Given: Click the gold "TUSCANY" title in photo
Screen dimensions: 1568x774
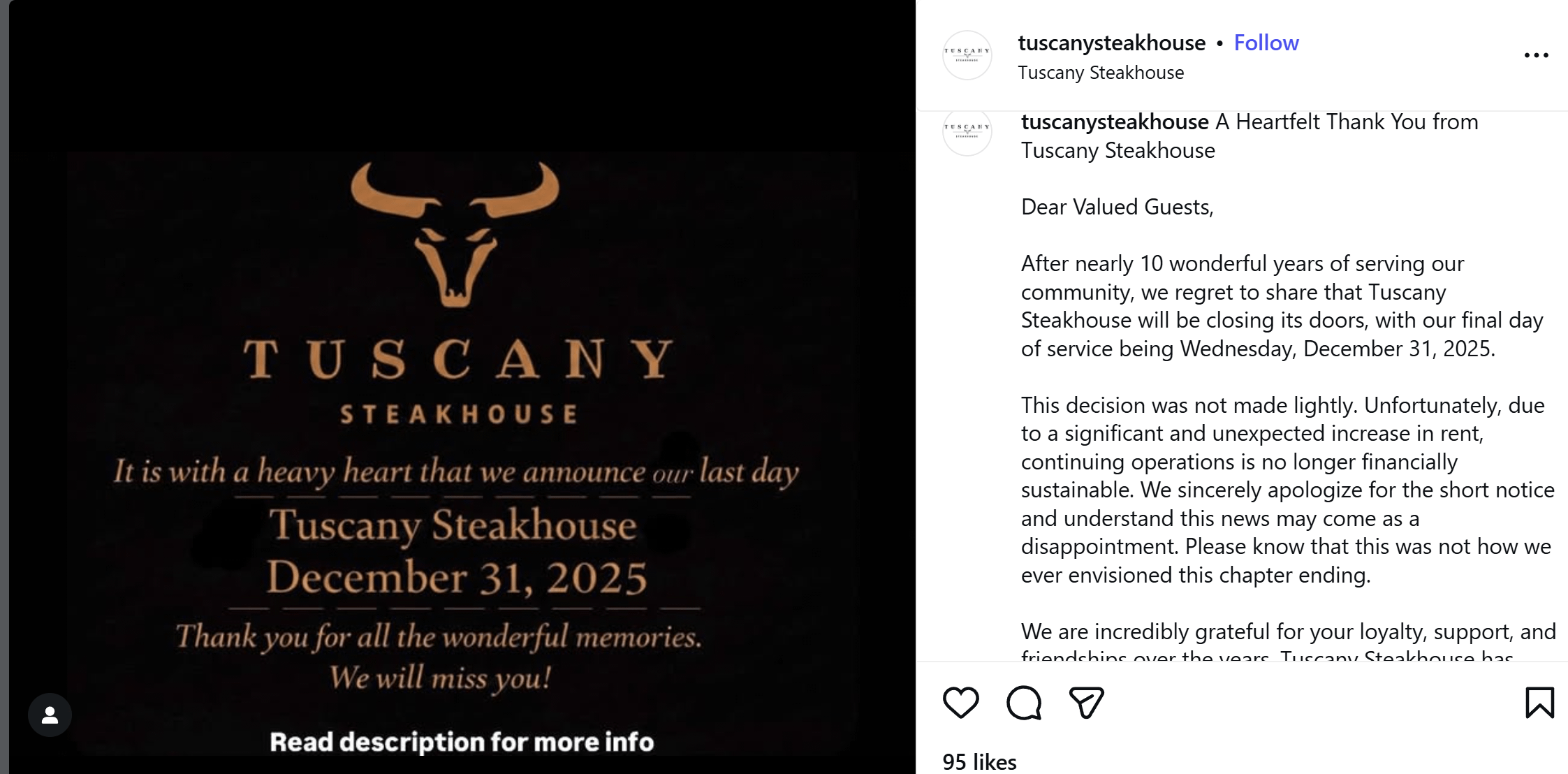Looking at the screenshot, I should click(458, 359).
